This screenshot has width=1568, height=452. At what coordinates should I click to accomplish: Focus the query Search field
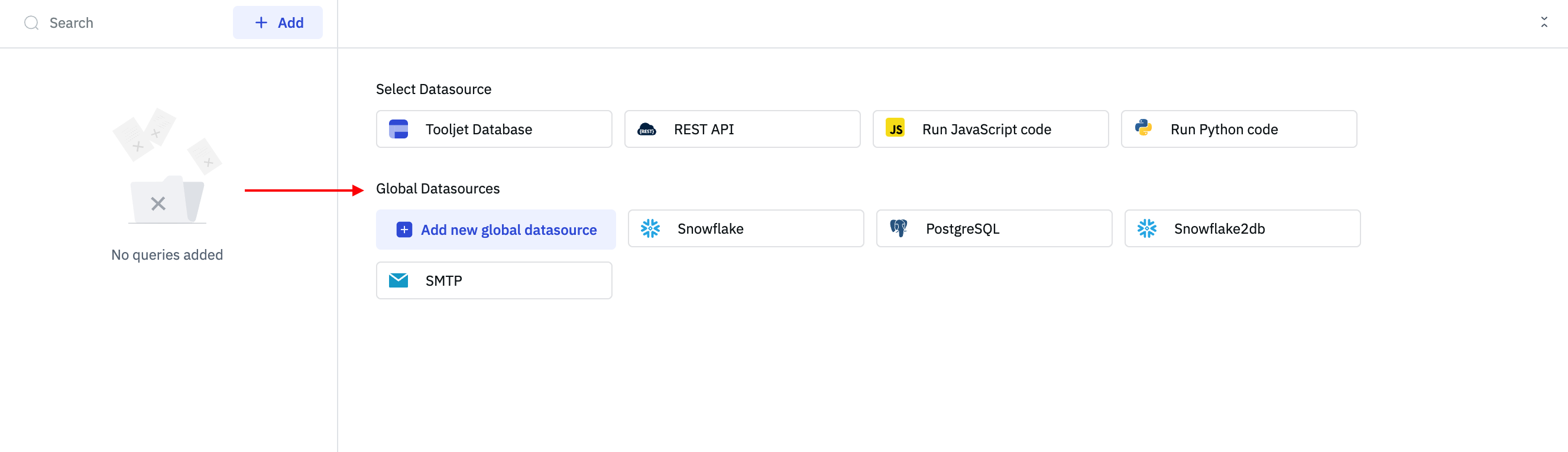(x=122, y=23)
